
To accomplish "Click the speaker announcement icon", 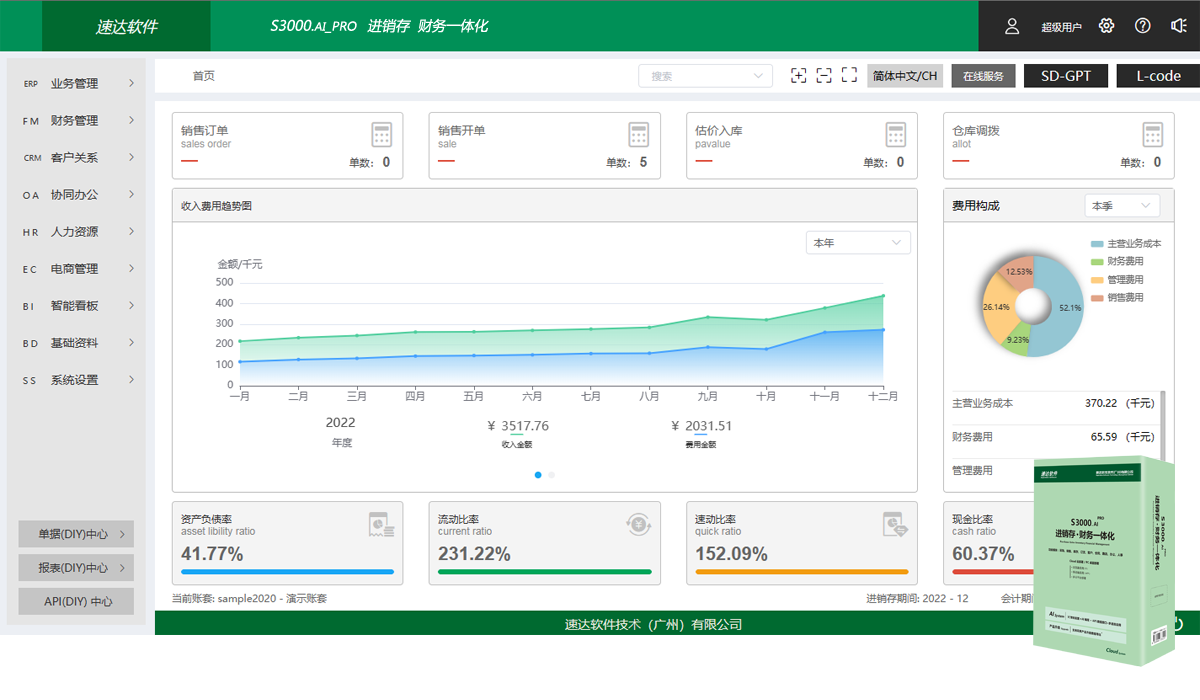I will click(1179, 26).
